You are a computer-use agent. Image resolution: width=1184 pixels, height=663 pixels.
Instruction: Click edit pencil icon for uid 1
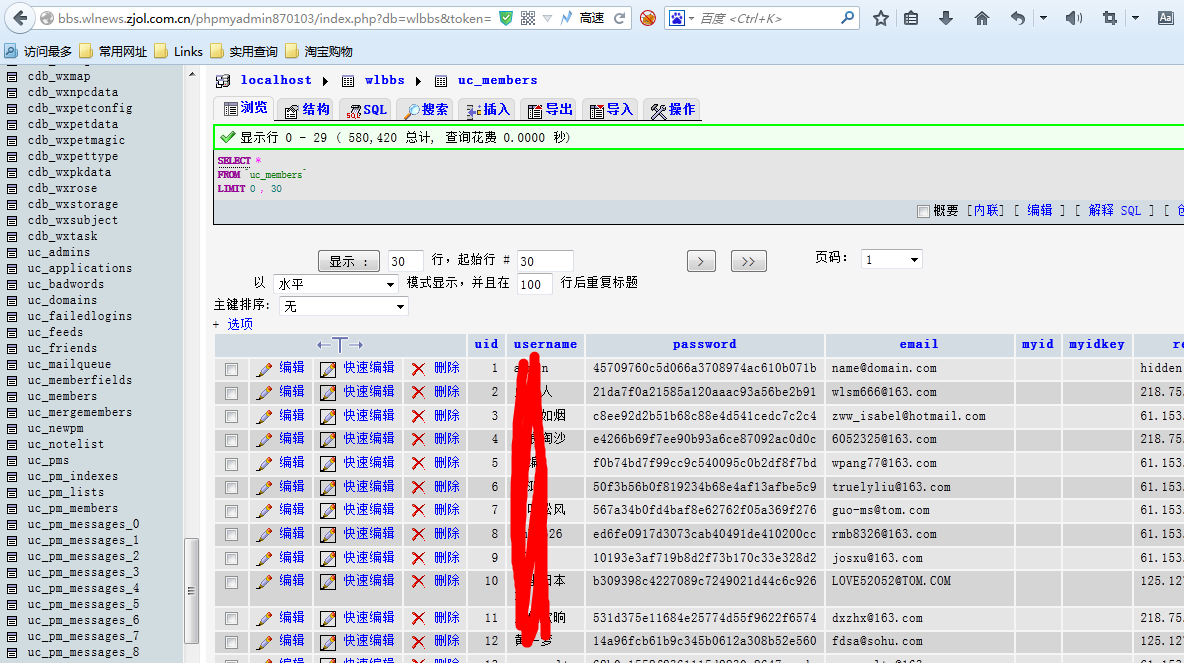tap(264, 369)
